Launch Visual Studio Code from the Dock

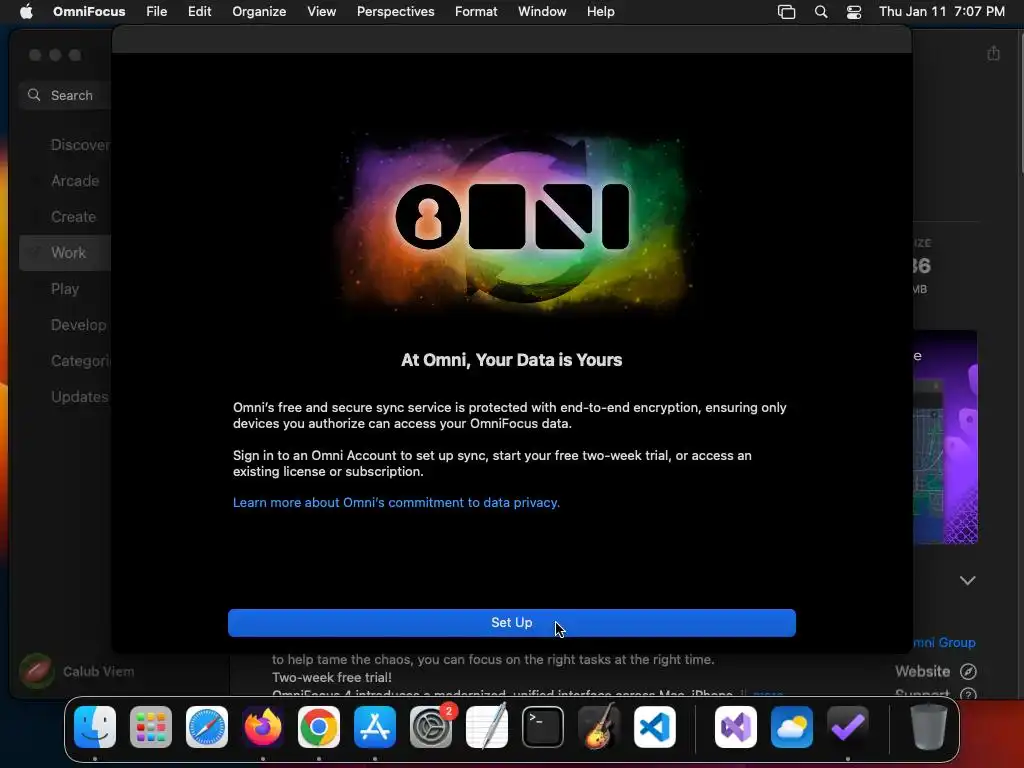[655, 727]
